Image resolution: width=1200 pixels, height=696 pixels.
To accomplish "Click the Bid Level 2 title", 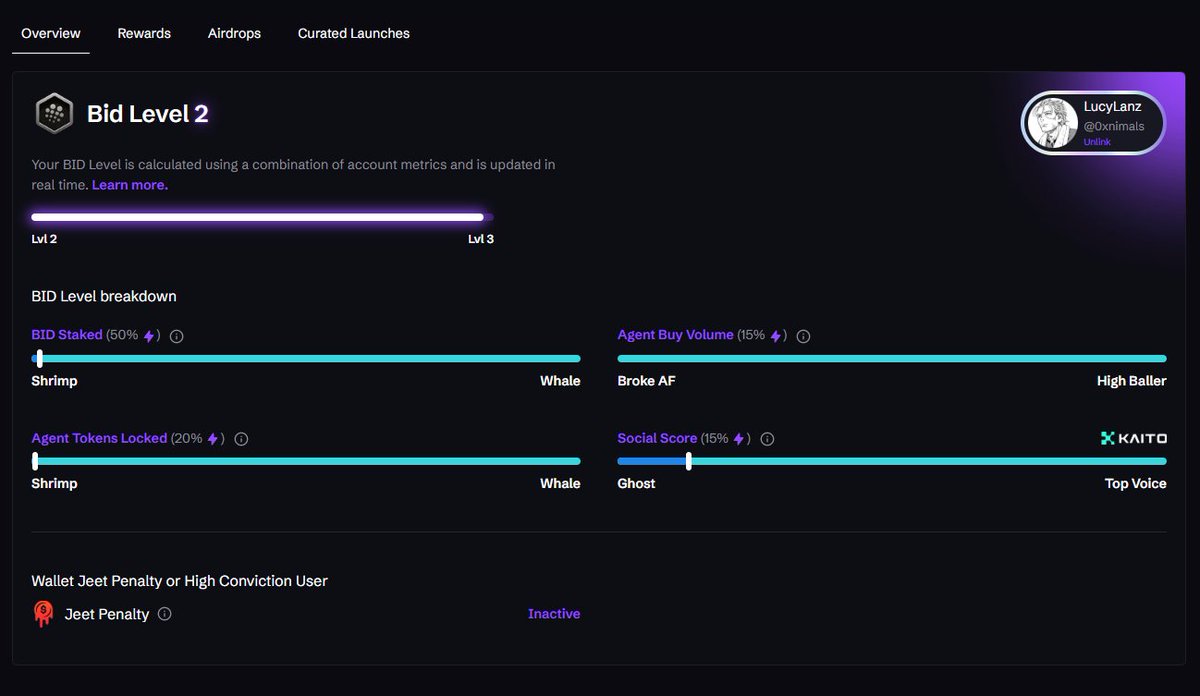I will click(x=148, y=114).
